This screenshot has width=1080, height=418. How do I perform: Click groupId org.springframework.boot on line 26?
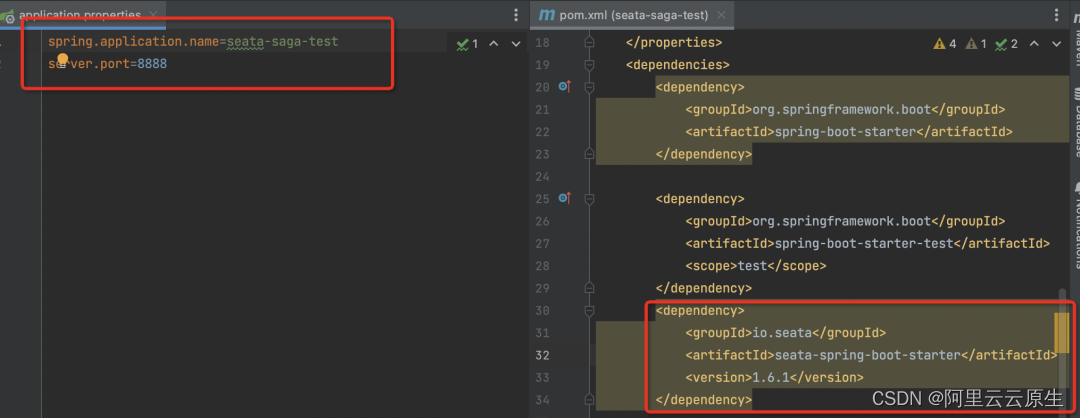[841, 221]
